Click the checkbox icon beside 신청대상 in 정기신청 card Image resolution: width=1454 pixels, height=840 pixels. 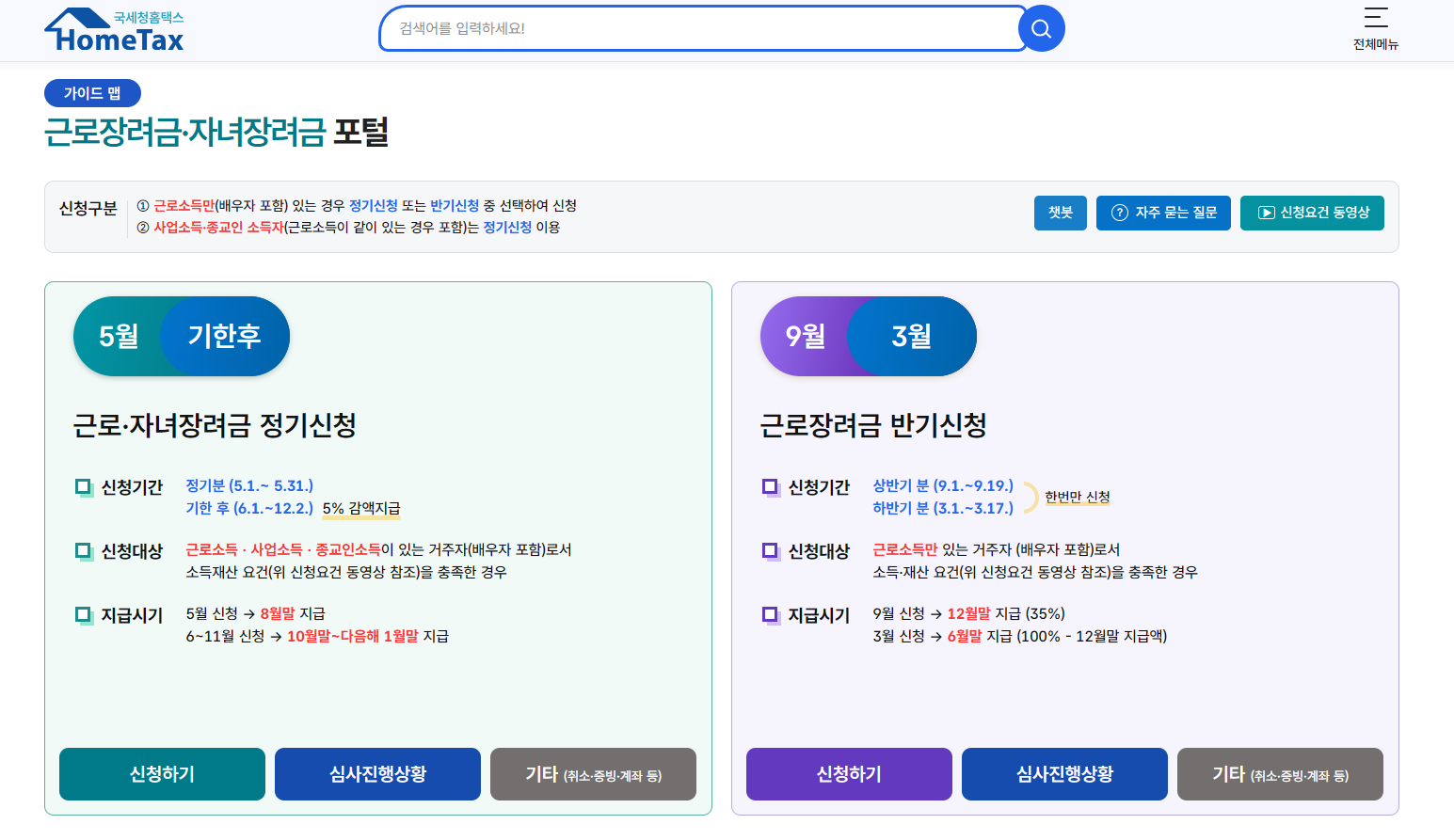coord(83,550)
